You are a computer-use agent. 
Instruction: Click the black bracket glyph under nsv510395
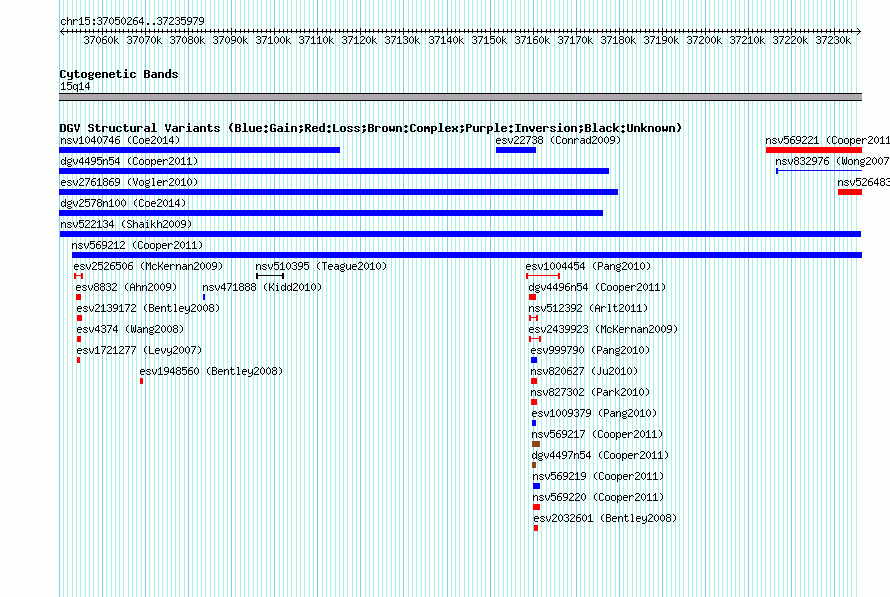pos(270,276)
